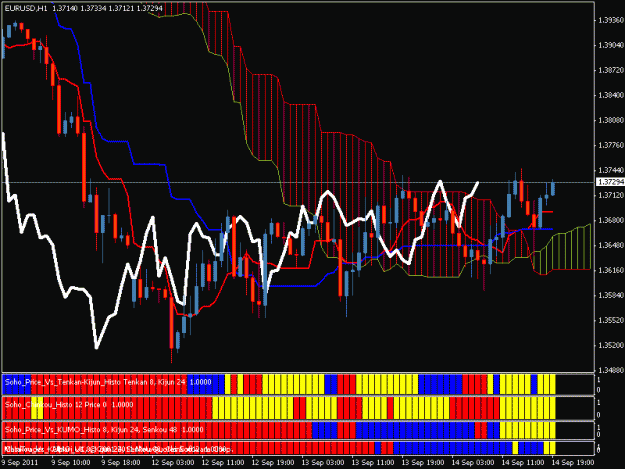Click the 9 Sep 18:00 time label
The image size is (625, 469).
(x=121, y=463)
